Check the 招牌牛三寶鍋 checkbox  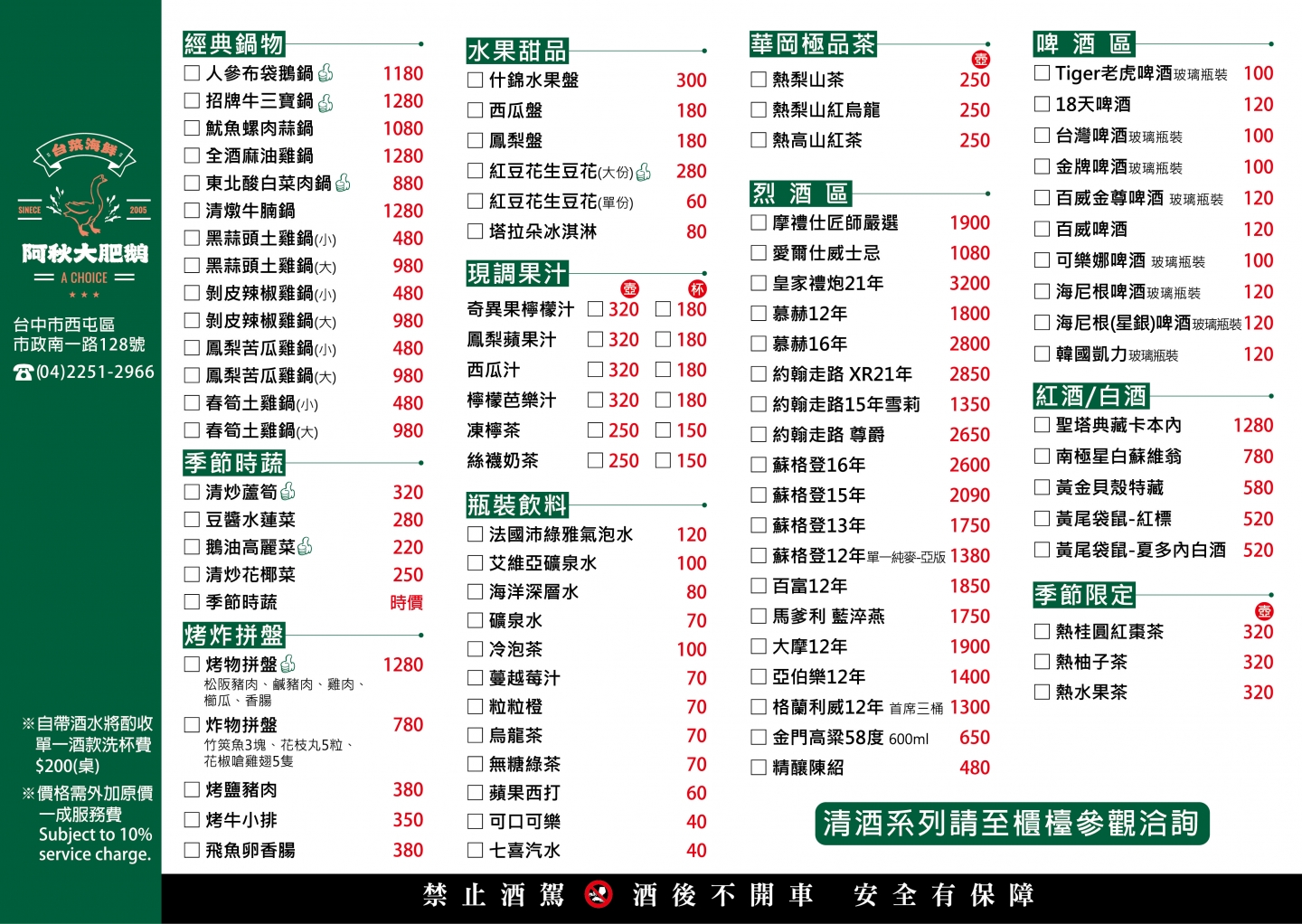click(x=192, y=100)
